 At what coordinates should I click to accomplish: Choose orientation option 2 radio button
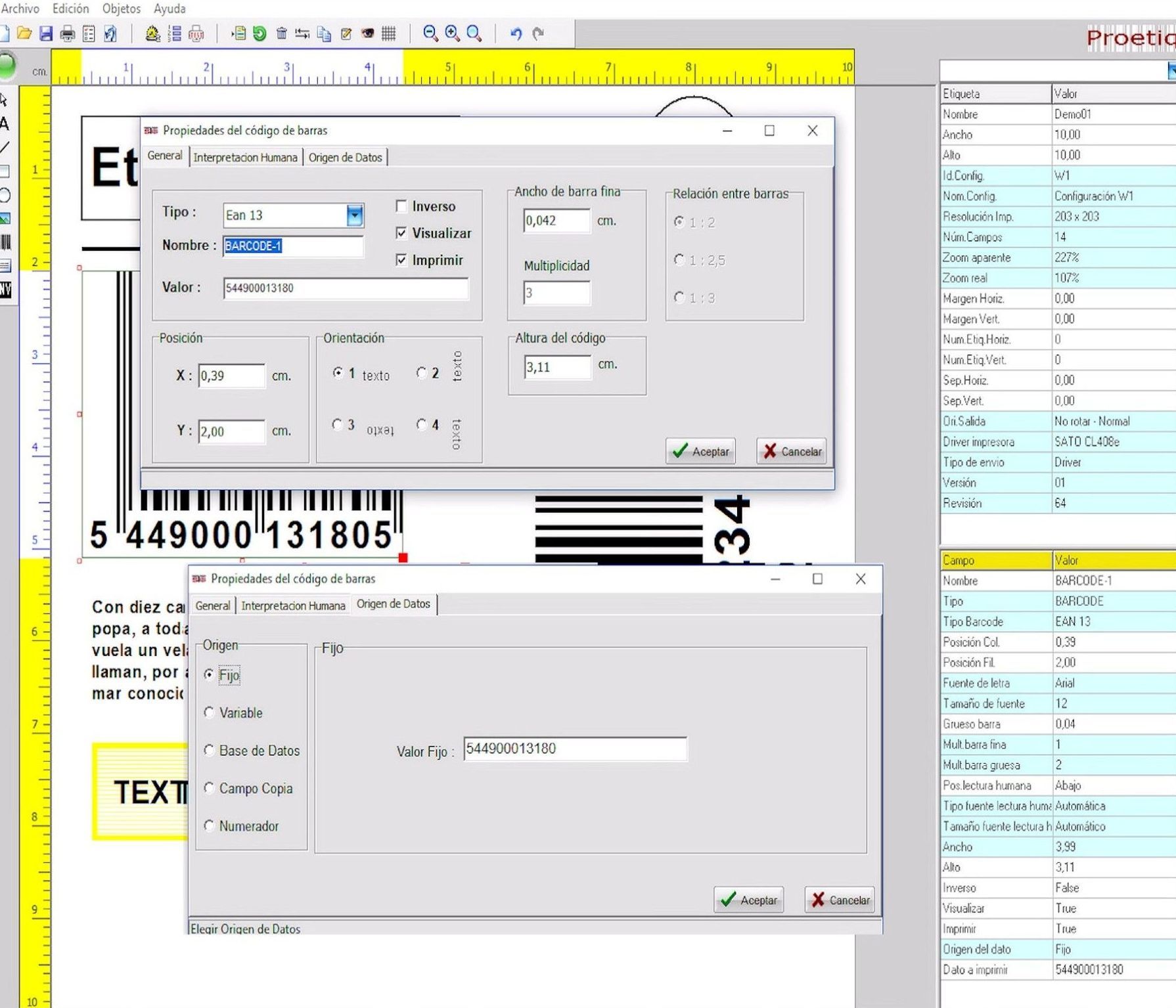[422, 373]
